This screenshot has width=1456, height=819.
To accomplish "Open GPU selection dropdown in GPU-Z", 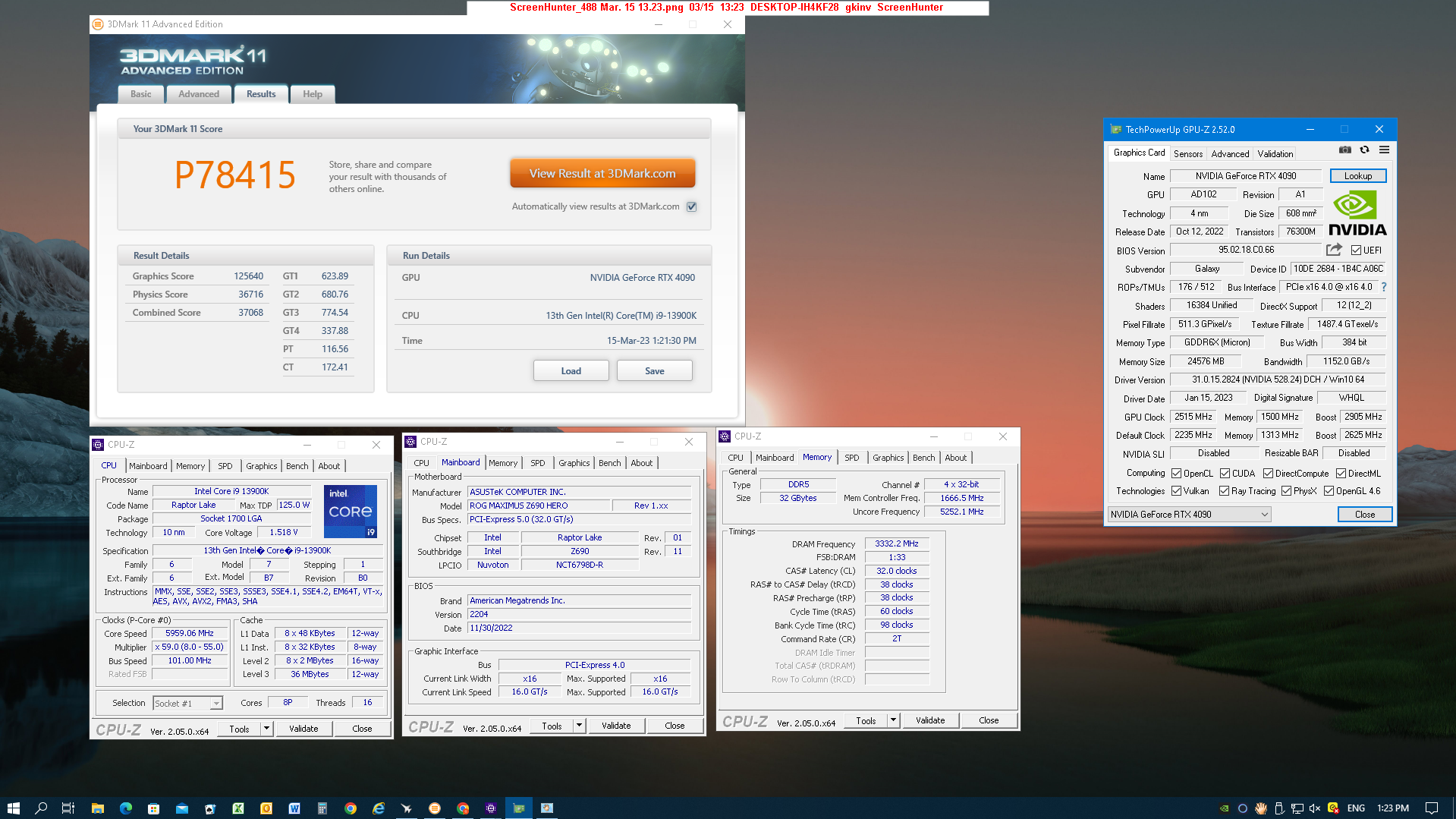I will click(1189, 514).
